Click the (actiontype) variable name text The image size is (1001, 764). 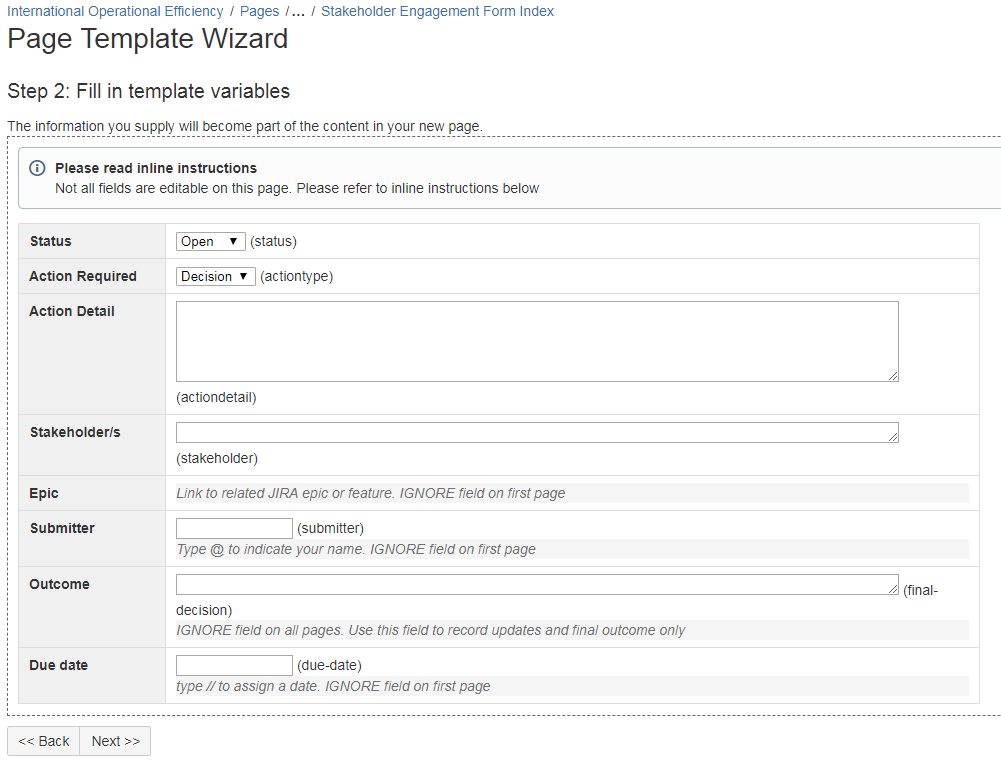click(297, 276)
